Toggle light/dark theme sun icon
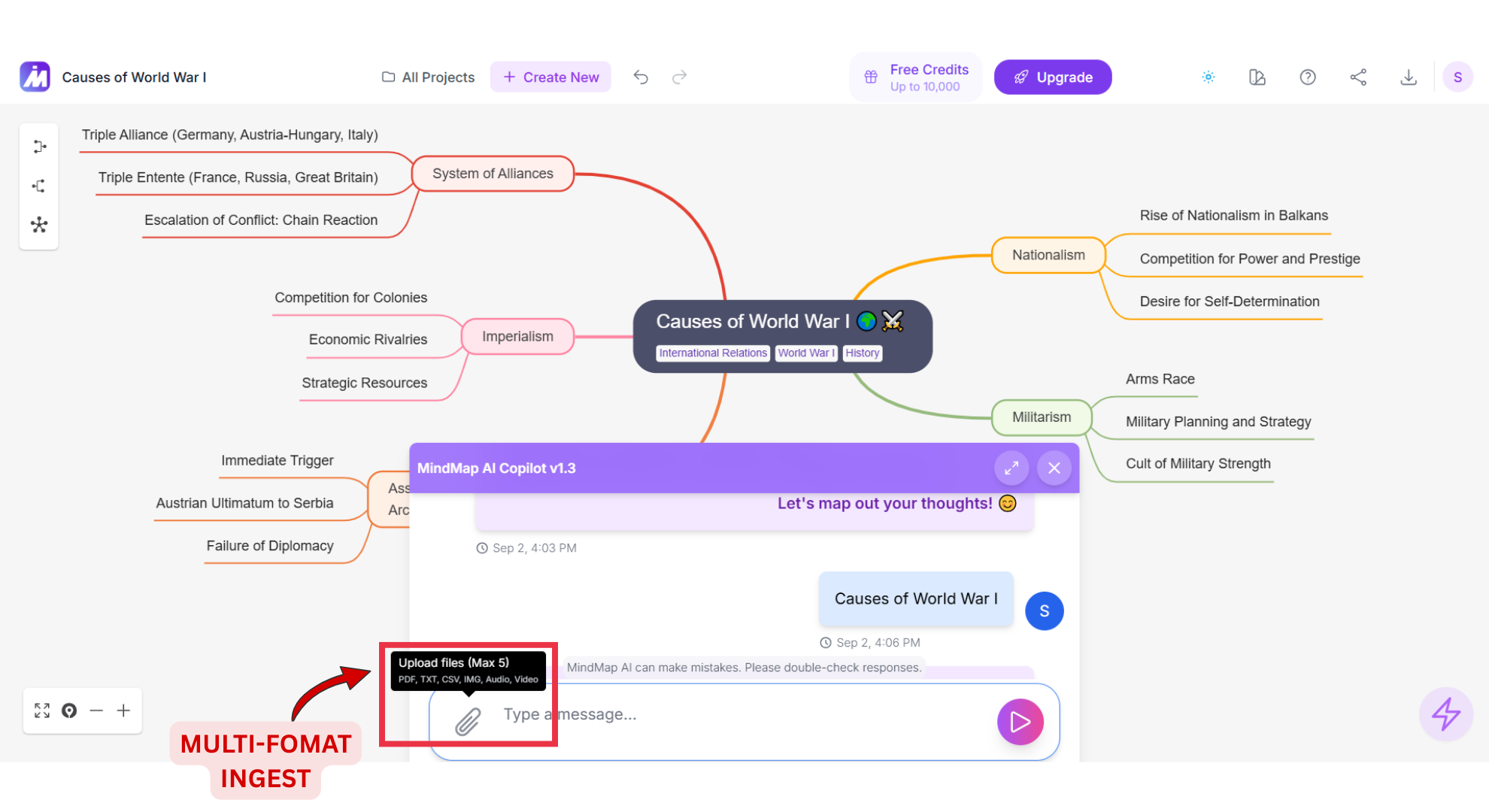Screen dimensions: 1489x812 pos(1208,77)
